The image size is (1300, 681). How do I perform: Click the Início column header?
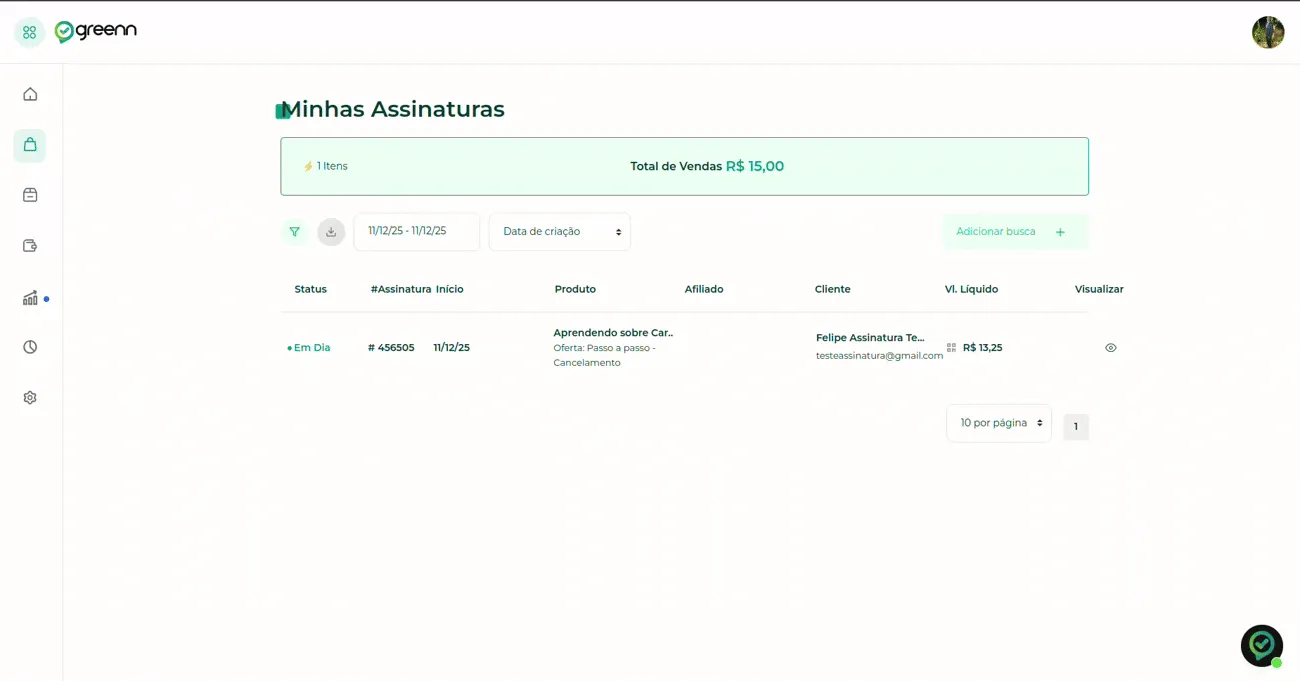pos(450,289)
